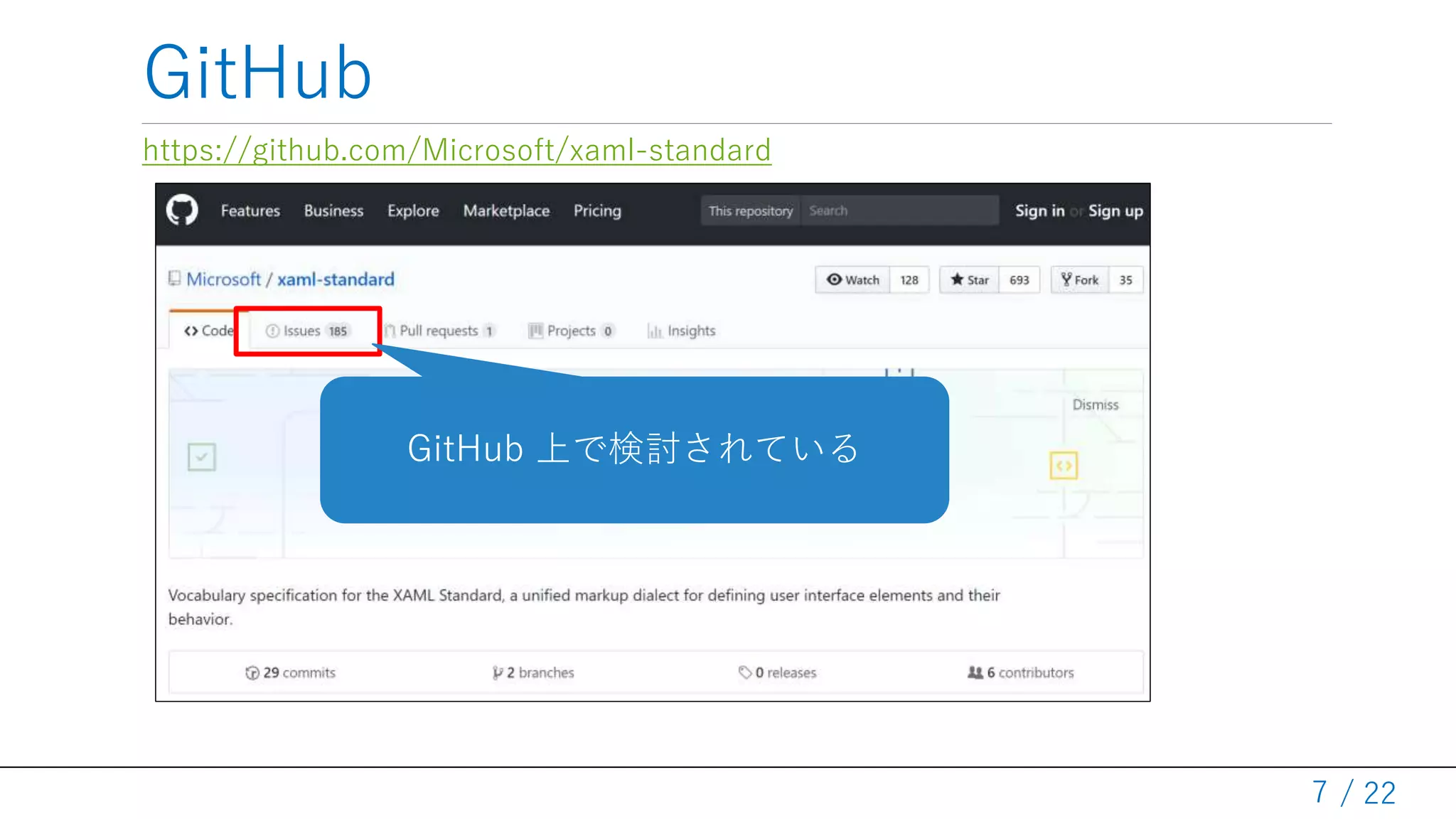This screenshot has width=1456, height=819.
Task: Open the Business nav link
Action: coord(333,210)
